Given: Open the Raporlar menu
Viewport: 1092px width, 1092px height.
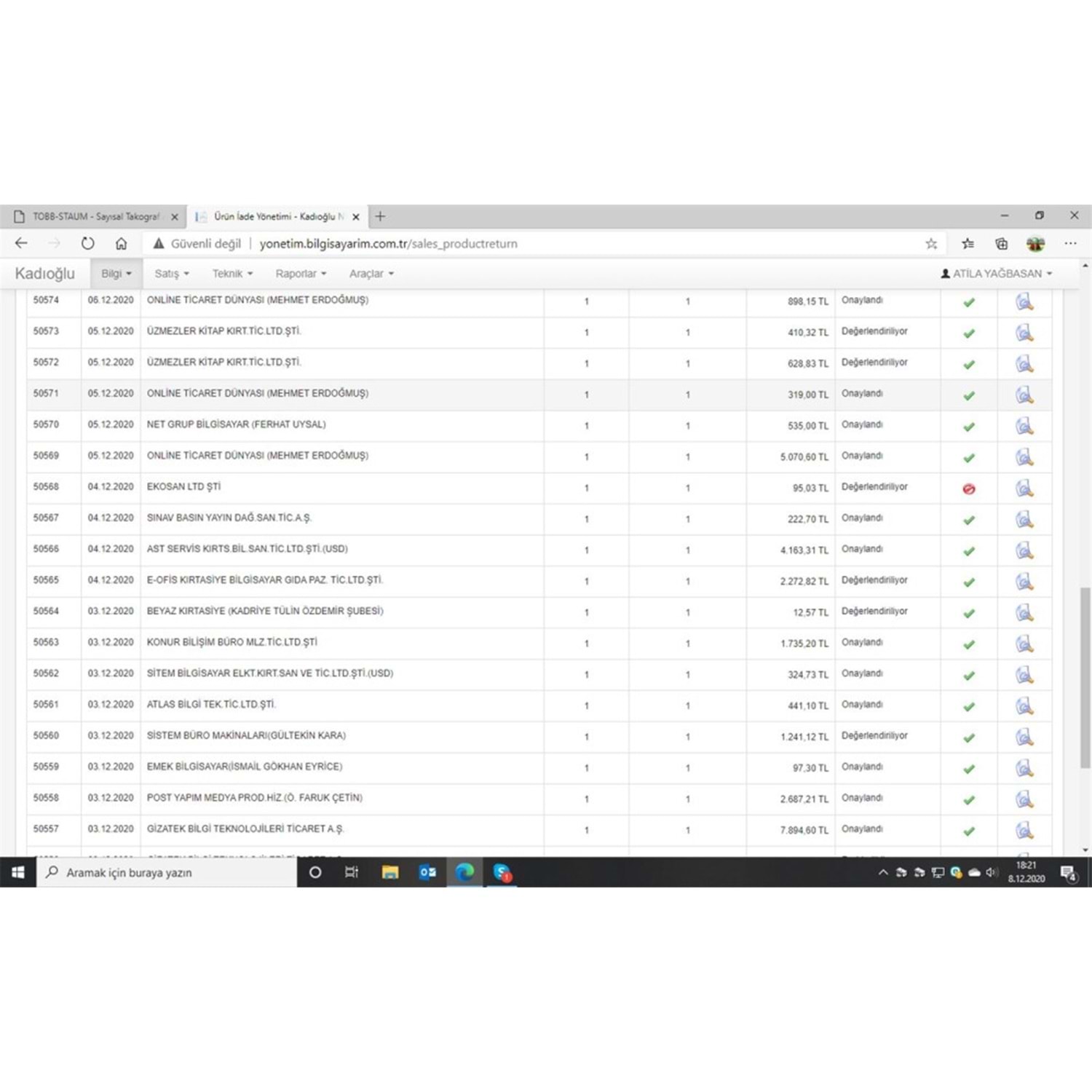Looking at the screenshot, I should tap(301, 274).
